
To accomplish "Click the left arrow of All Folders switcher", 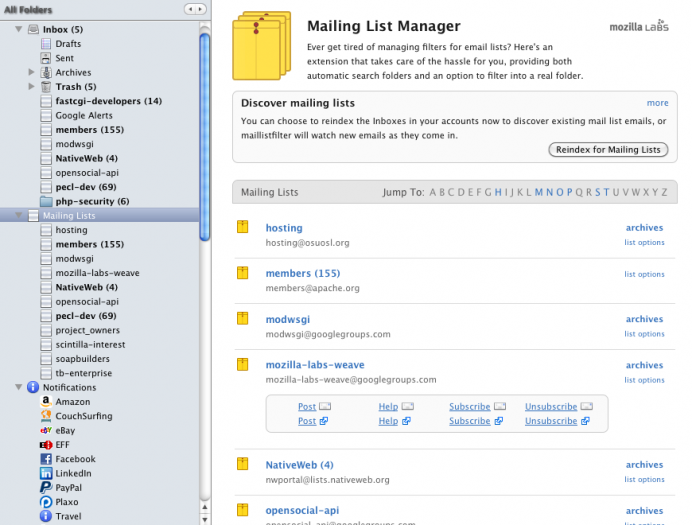I will (190, 9).
